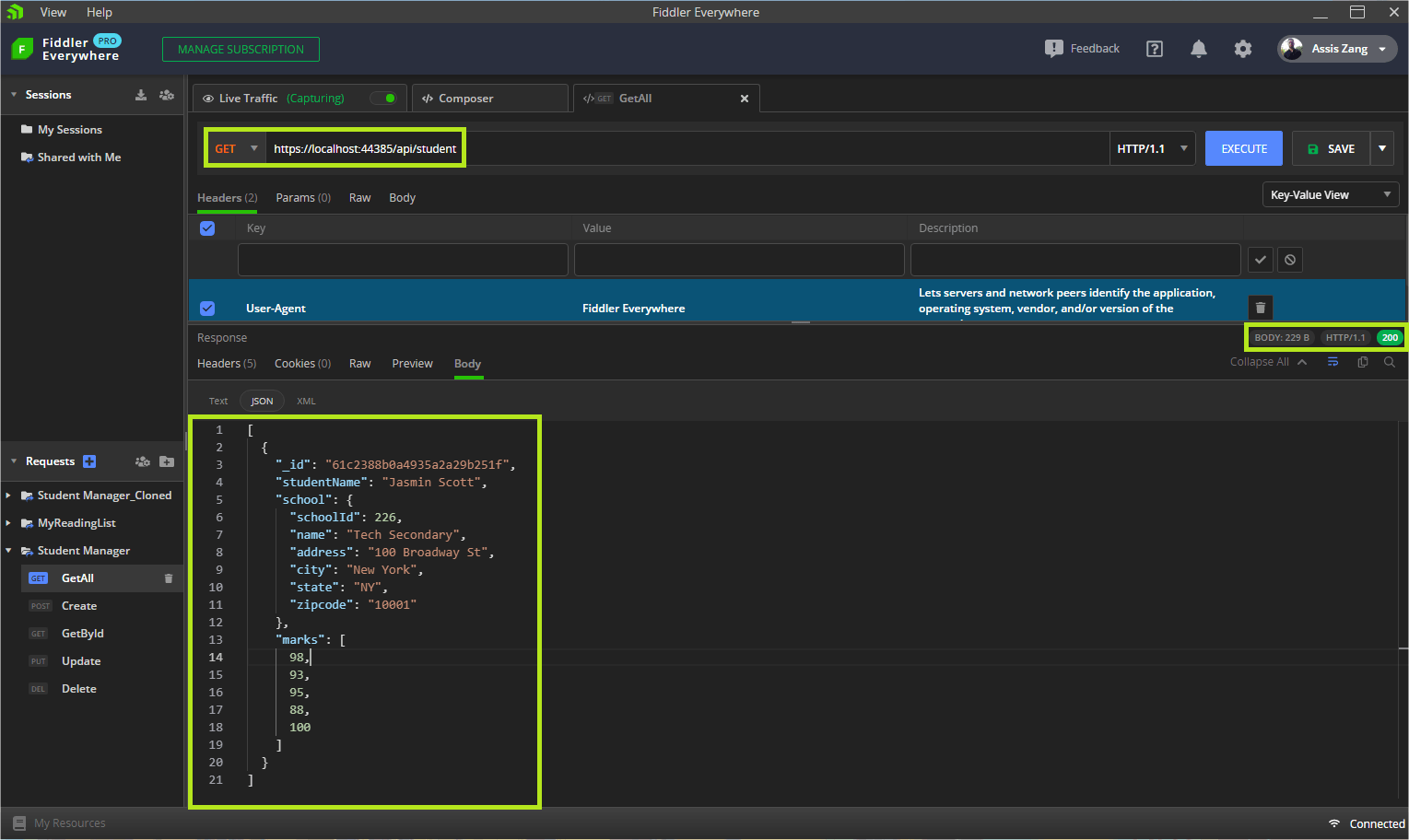Expand the Student Manager_Cloned collection
1409x840 pixels.
coord(8,496)
